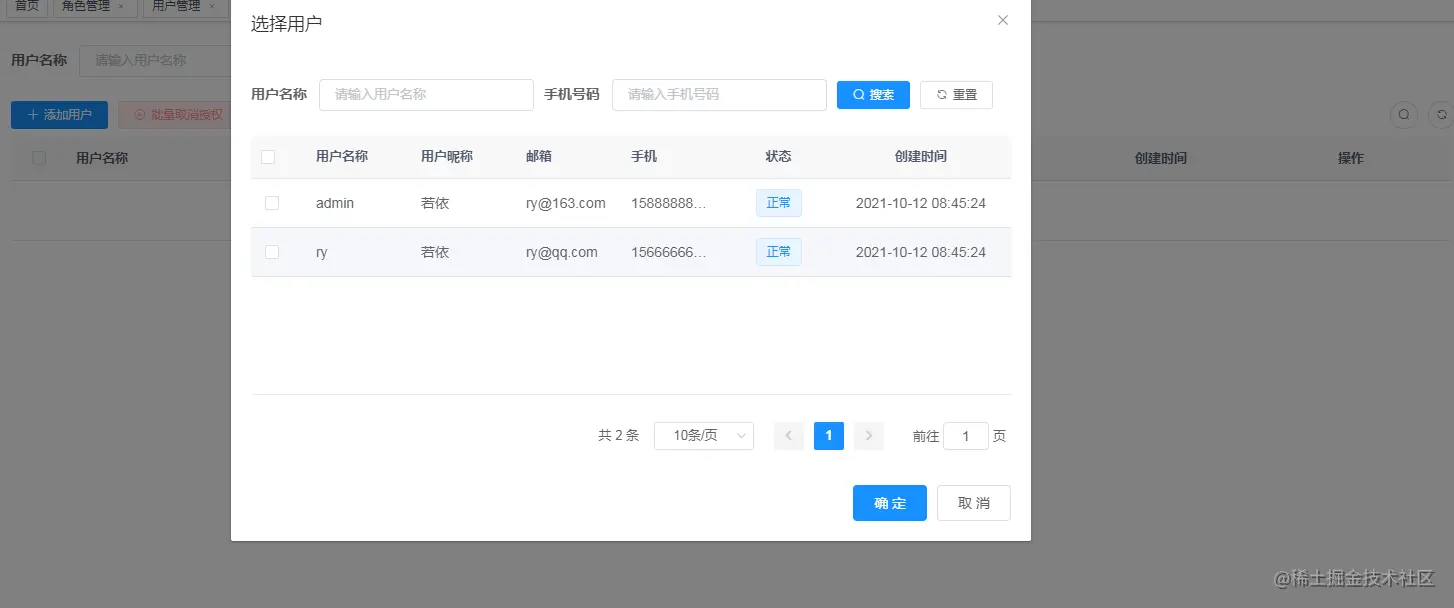Select page number 1
Viewport: 1454px width, 608px height.
tap(829, 436)
